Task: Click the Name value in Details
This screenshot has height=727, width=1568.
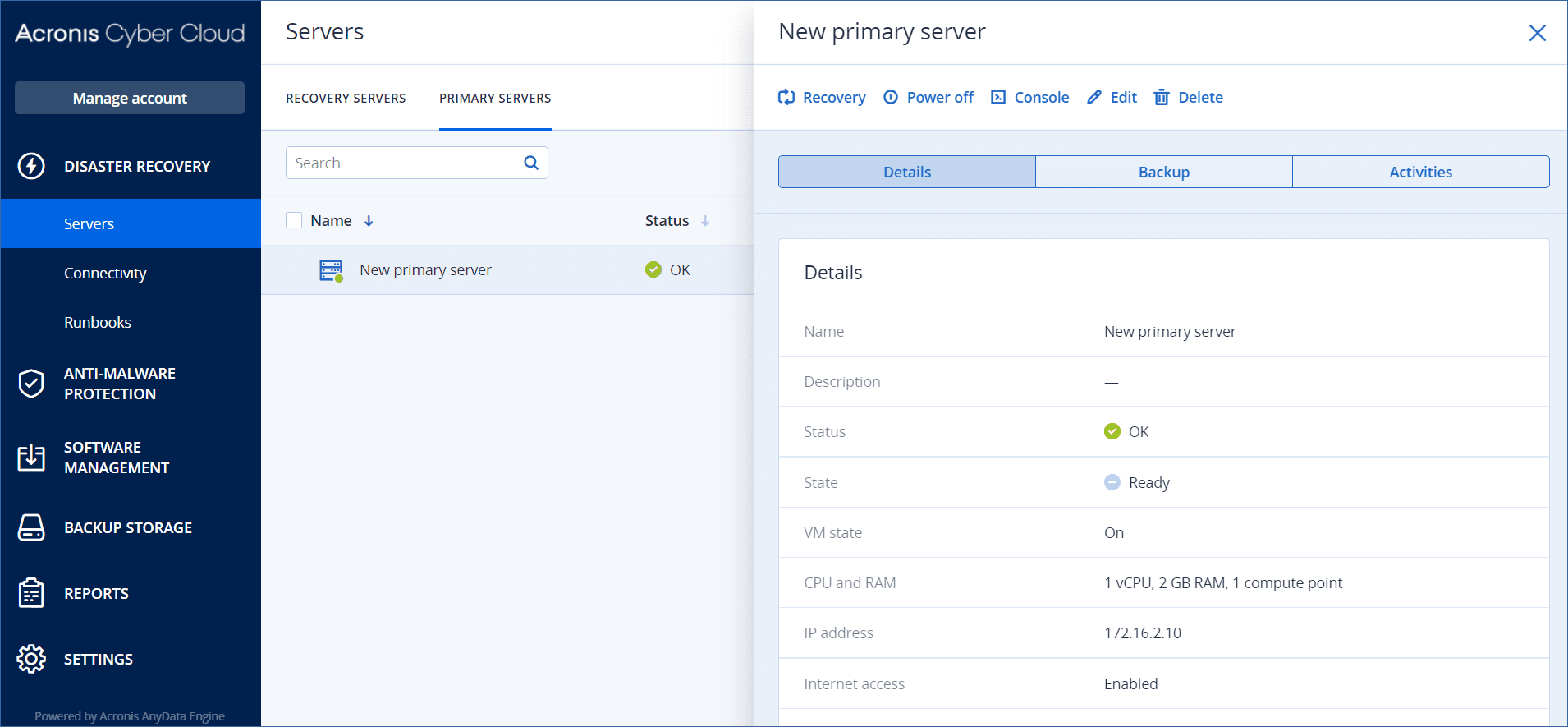Action: click(1170, 331)
